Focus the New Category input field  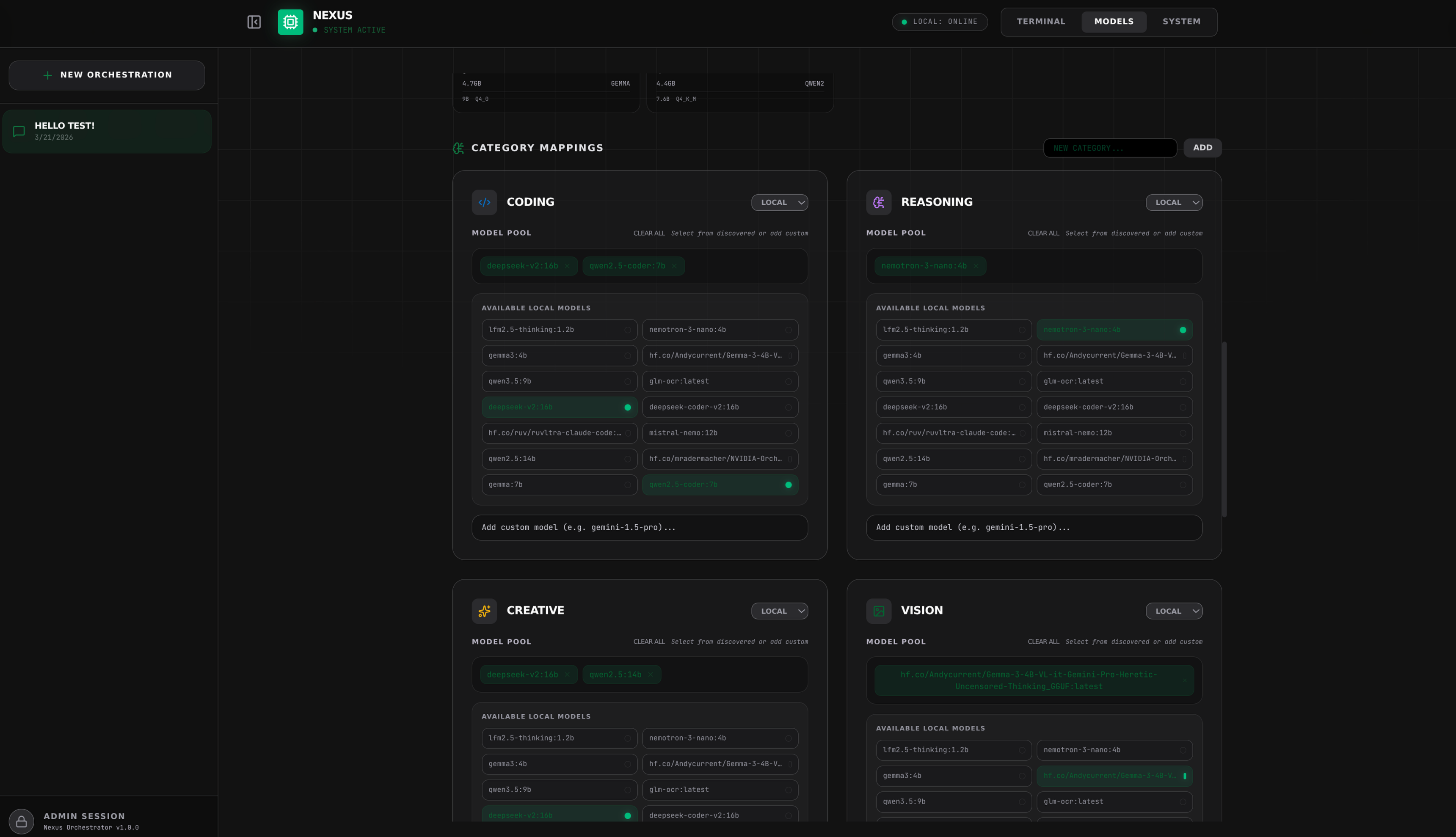click(1110, 148)
